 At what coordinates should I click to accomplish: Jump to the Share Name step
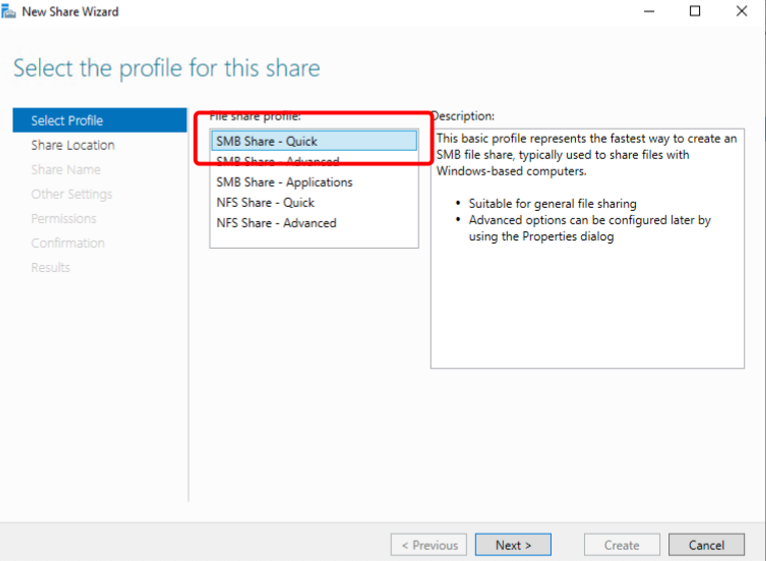click(66, 170)
